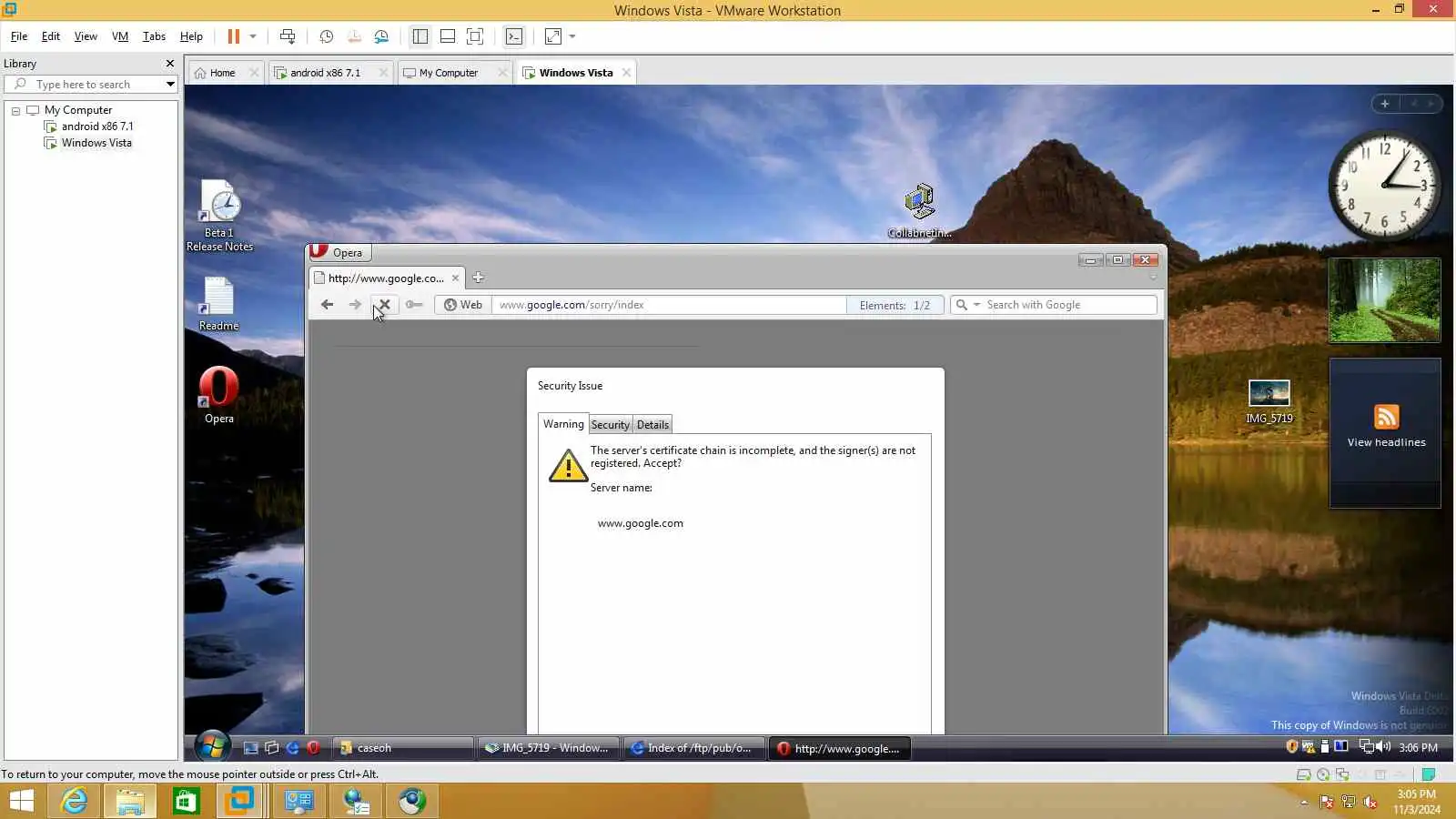Toggle the library sidebar view icon
The height and width of the screenshot is (819, 1456).
tap(420, 36)
